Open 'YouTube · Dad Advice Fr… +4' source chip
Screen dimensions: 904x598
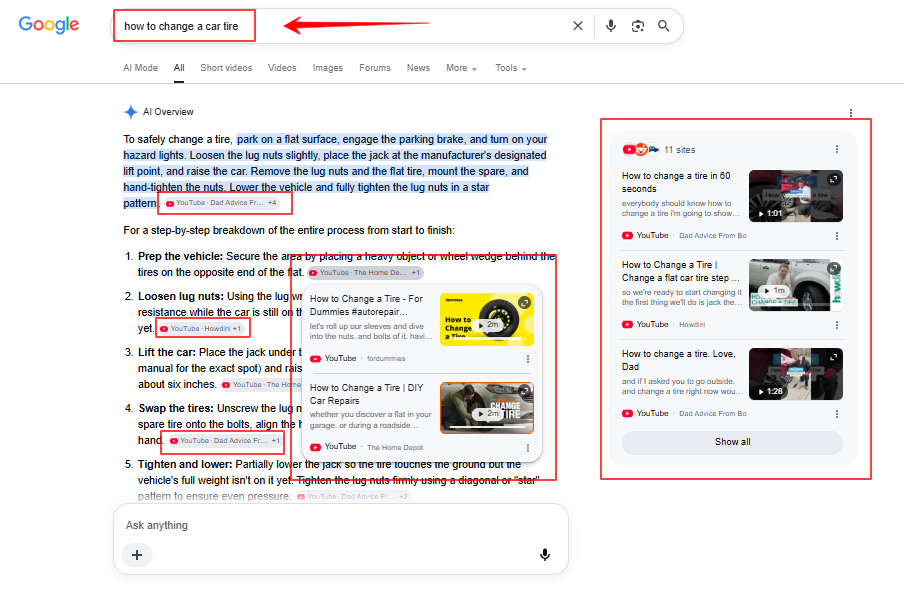click(x=221, y=203)
